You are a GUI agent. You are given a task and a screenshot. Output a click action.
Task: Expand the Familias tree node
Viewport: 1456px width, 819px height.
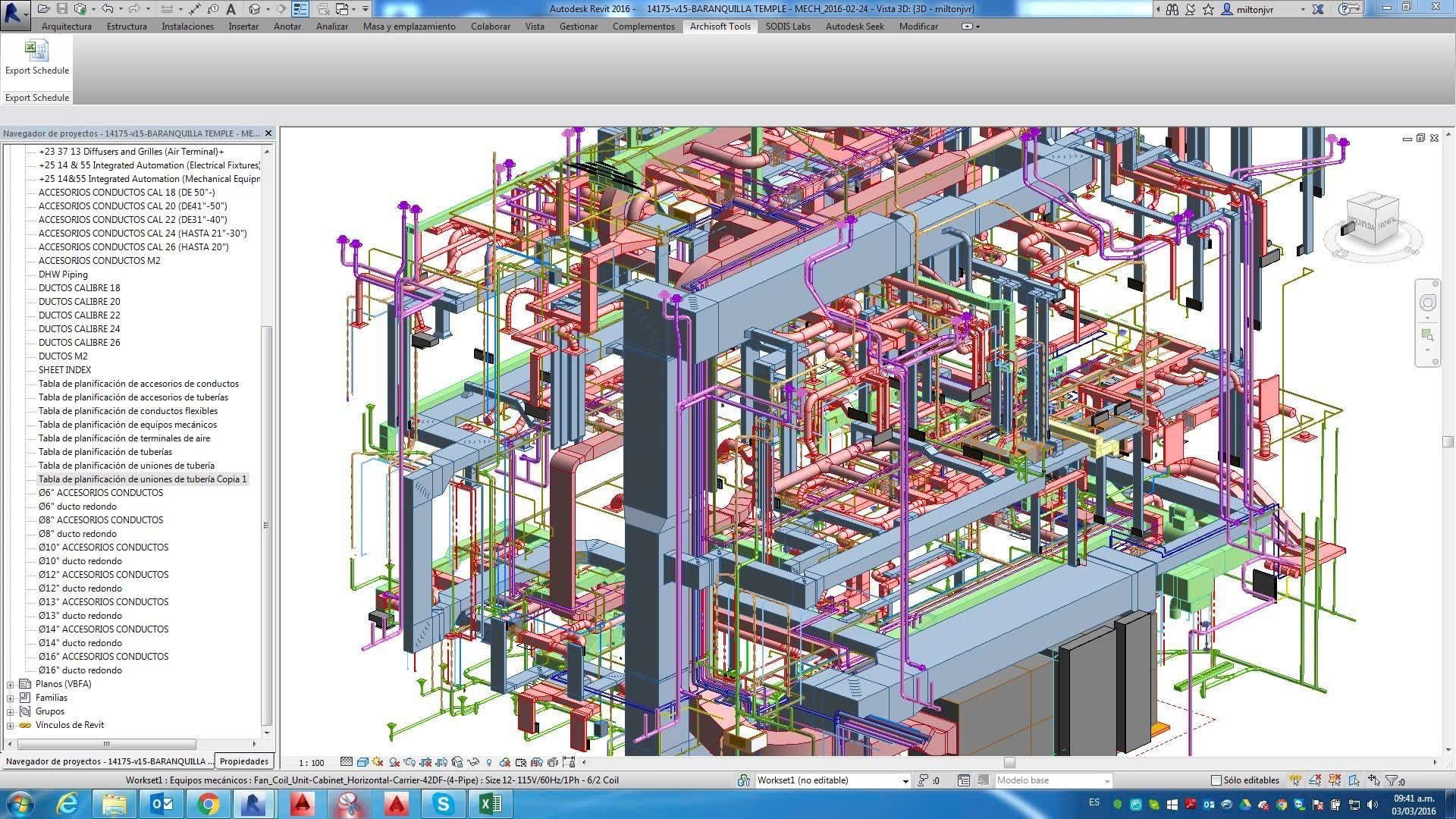click(11, 698)
